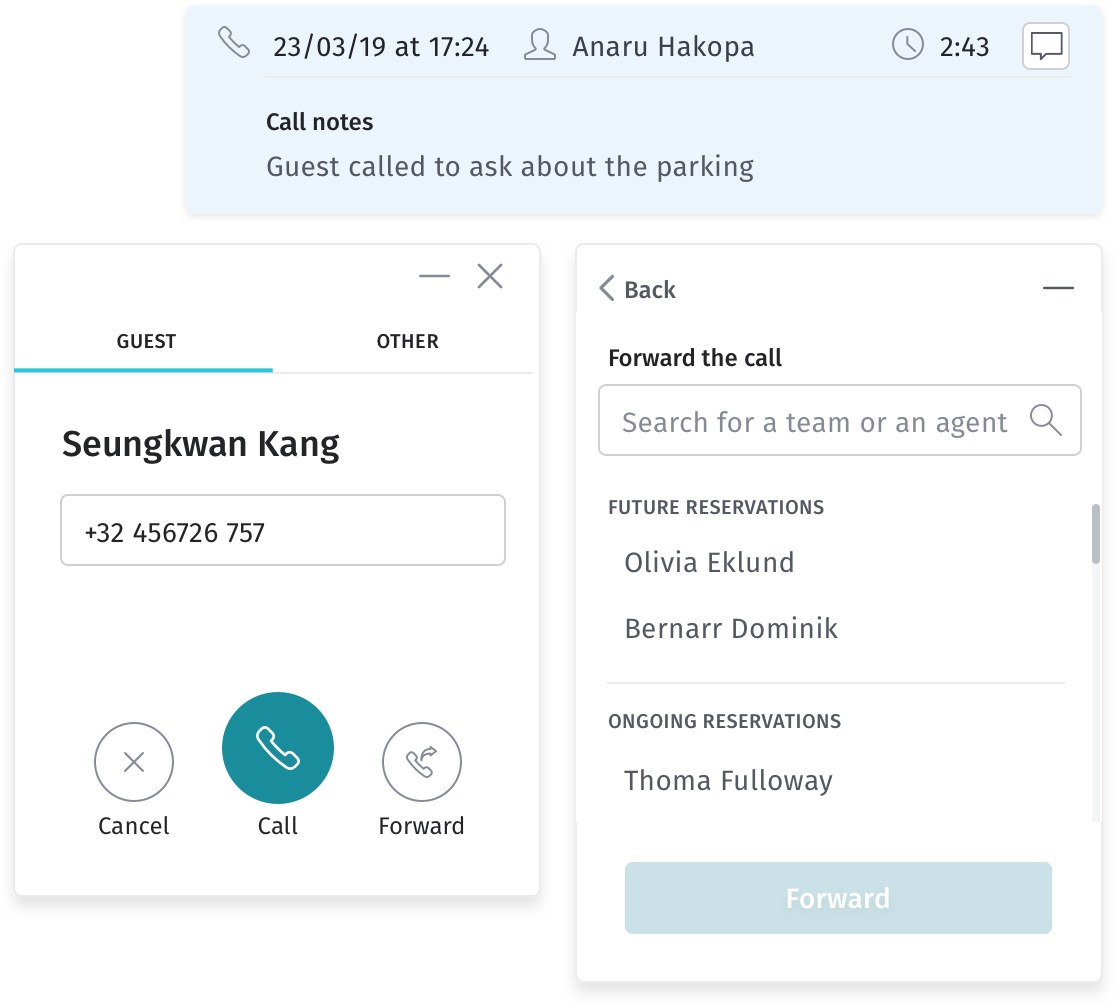Switch to the OTHER tab

(x=407, y=342)
